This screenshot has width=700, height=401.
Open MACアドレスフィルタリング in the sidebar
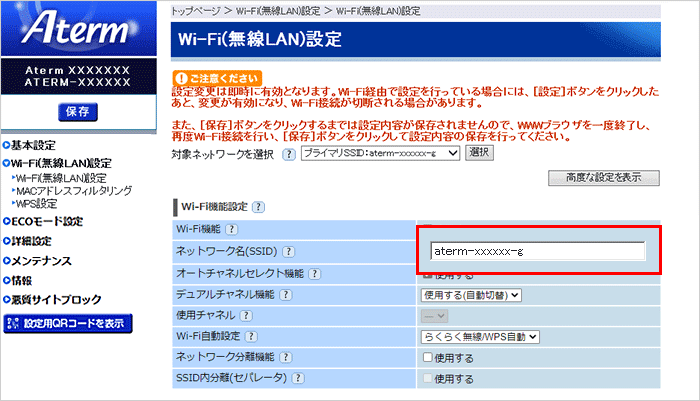coord(74,189)
